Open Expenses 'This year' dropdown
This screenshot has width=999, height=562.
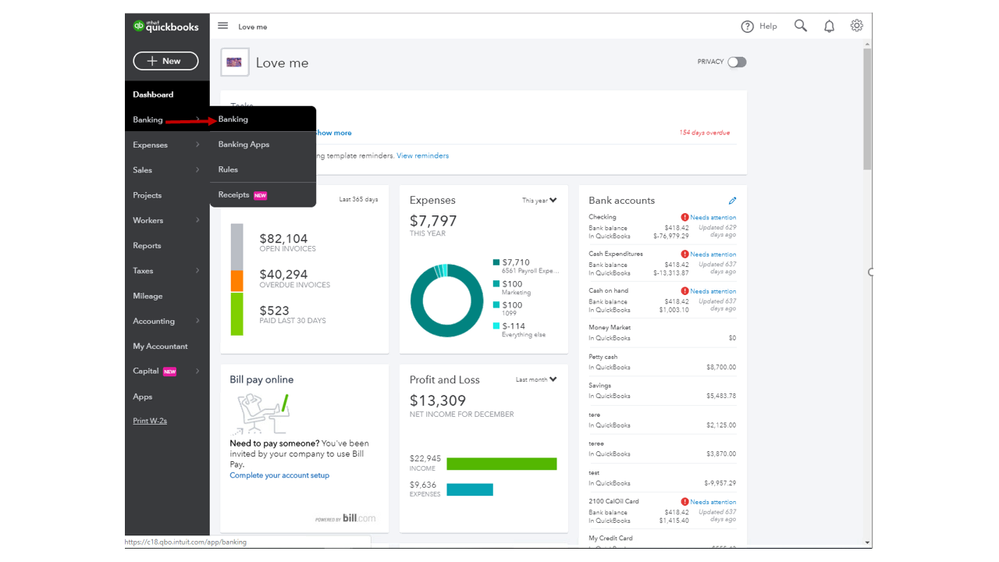tap(539, 201)
